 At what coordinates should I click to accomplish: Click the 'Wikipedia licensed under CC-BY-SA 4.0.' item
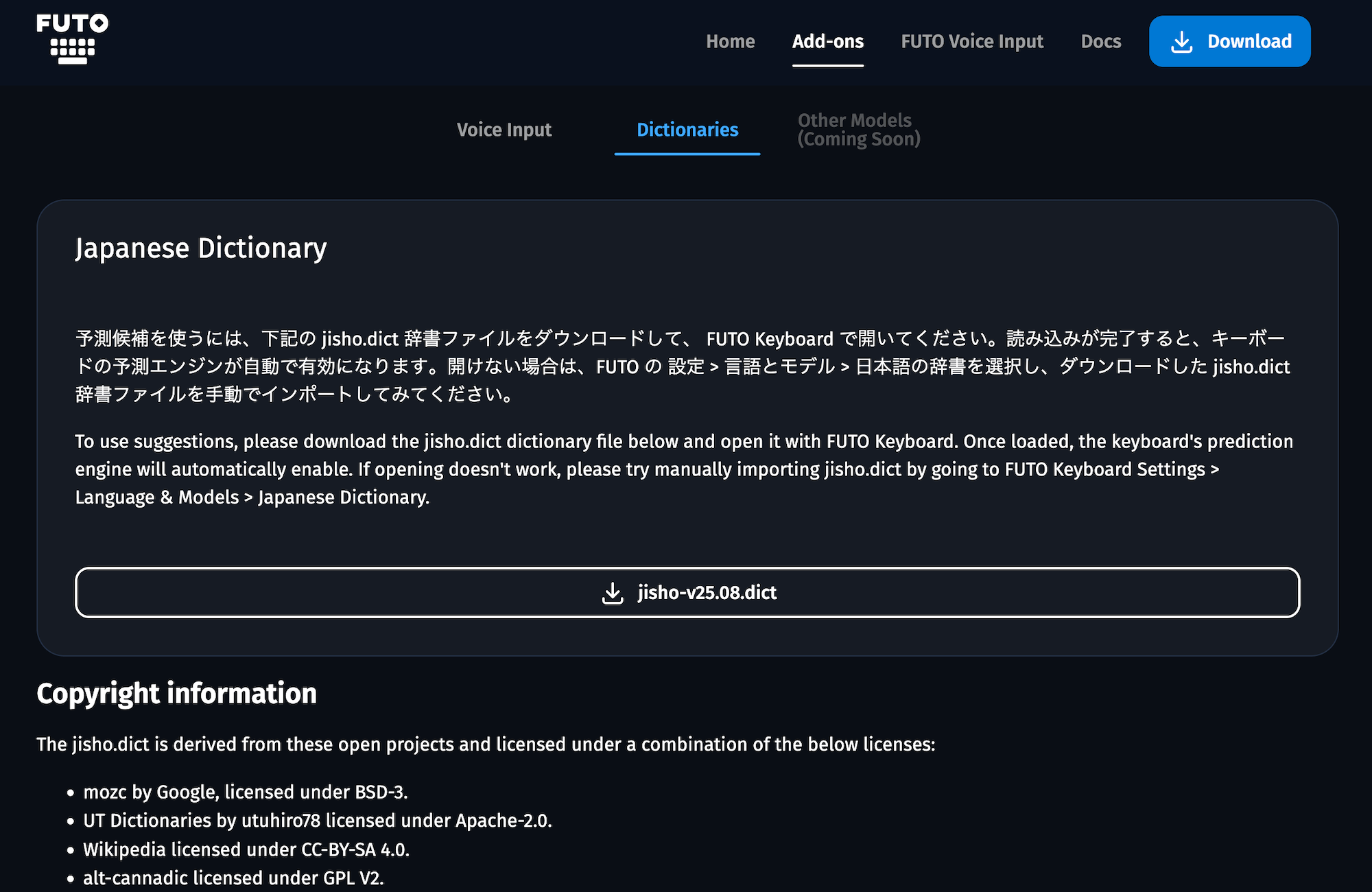(x=246, y=849)
